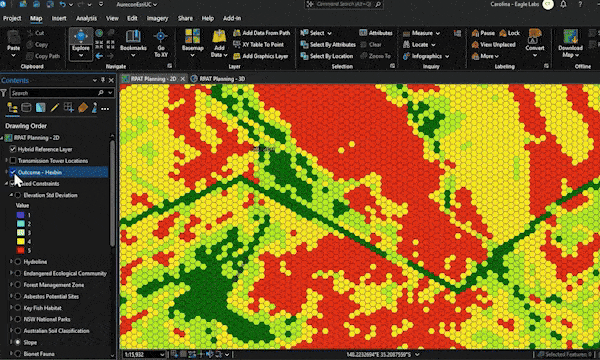
Task: Open the notifications bell
Action: (563, 5)
